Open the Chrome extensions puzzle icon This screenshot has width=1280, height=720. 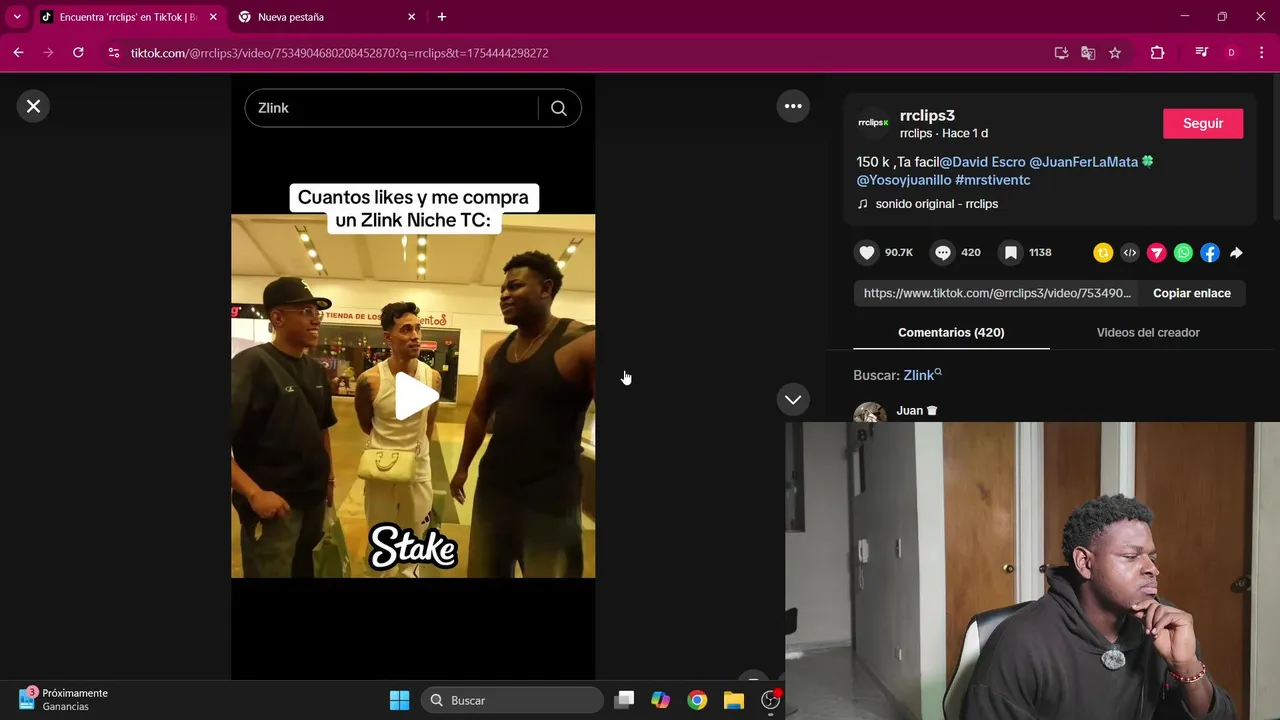point(1157,53)
